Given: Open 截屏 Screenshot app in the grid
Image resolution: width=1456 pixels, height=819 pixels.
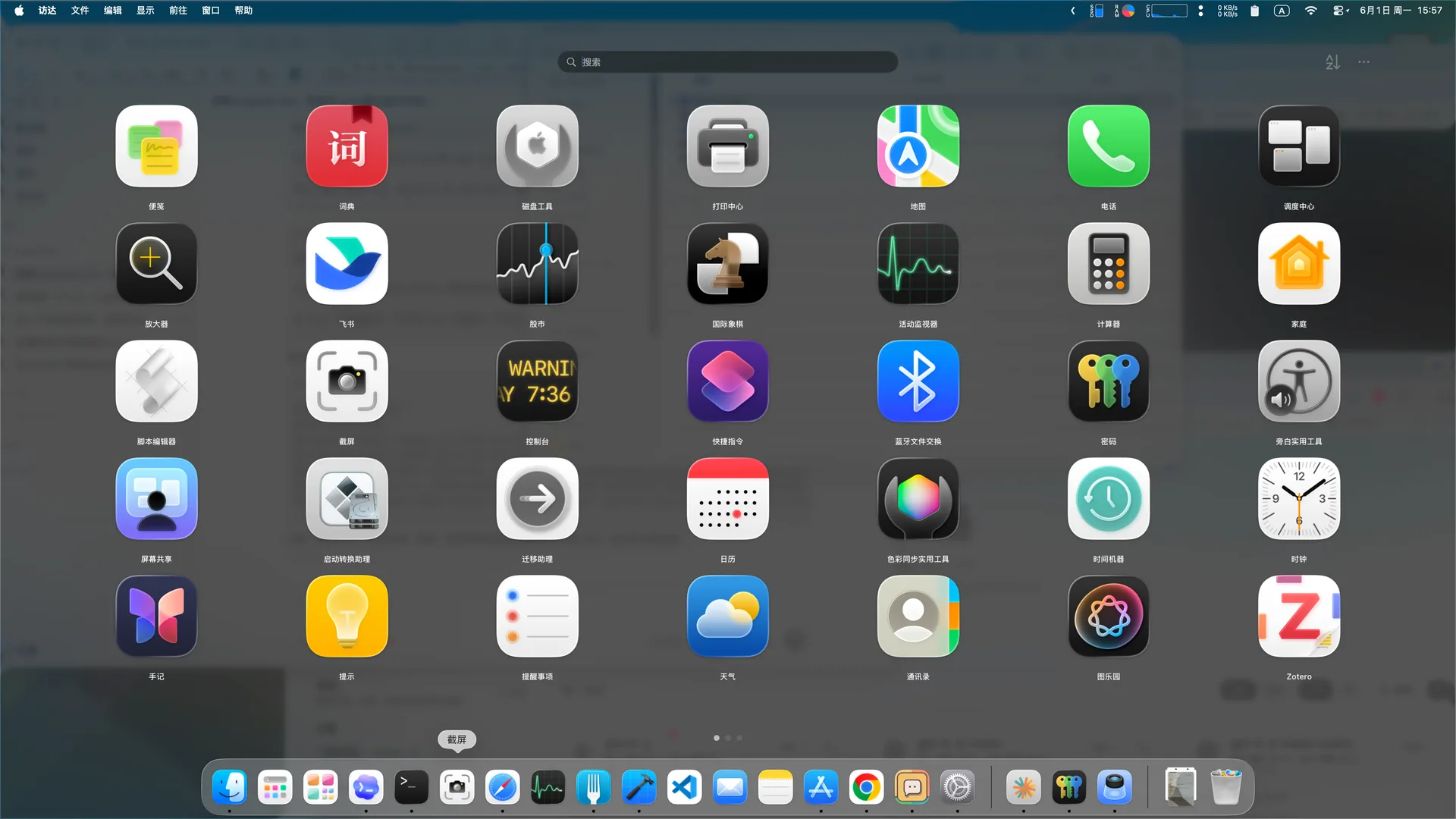Looking at the screenshot, I should tap(347, 381).
